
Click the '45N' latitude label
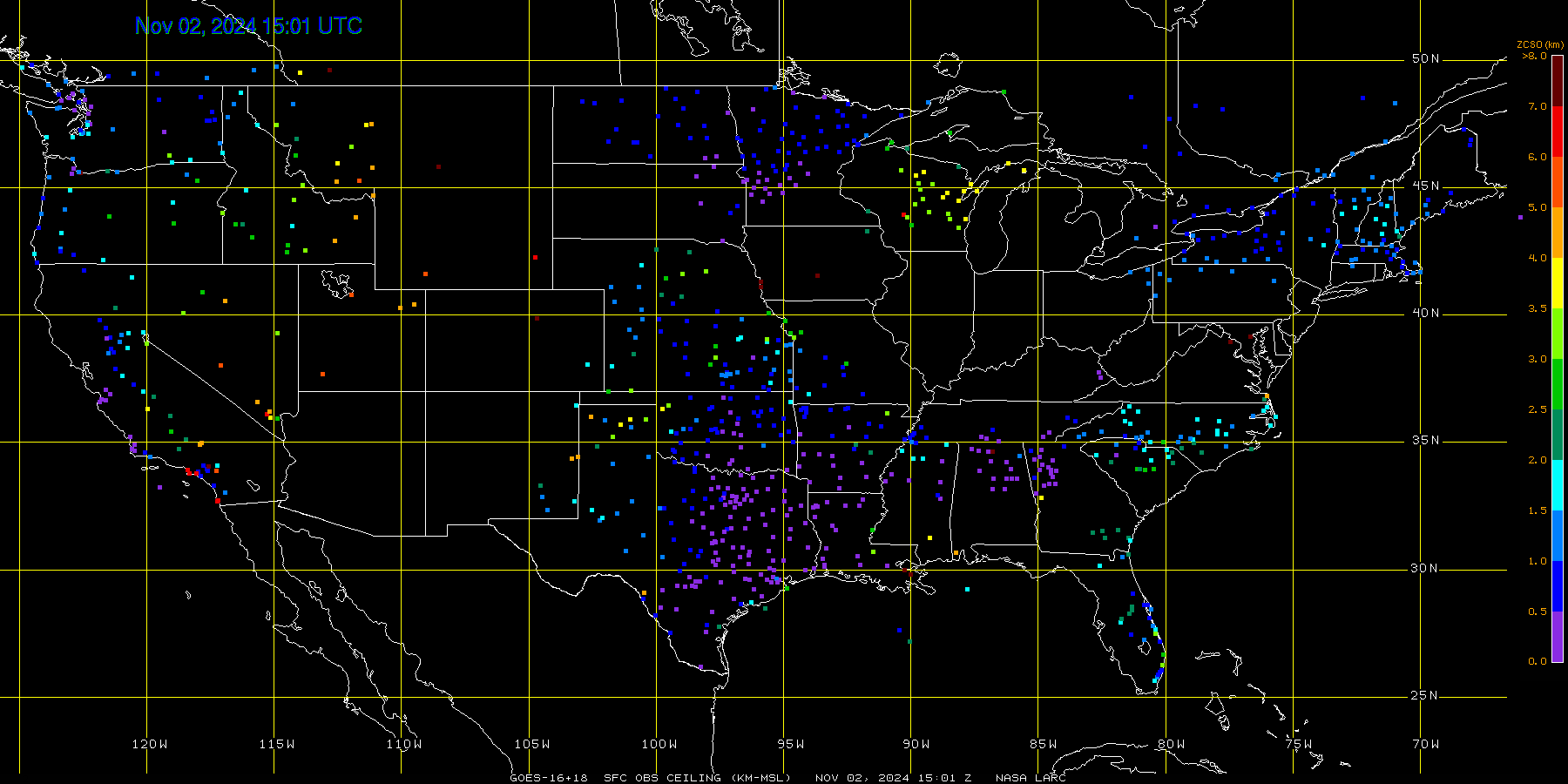click(x=1426, y=186)
